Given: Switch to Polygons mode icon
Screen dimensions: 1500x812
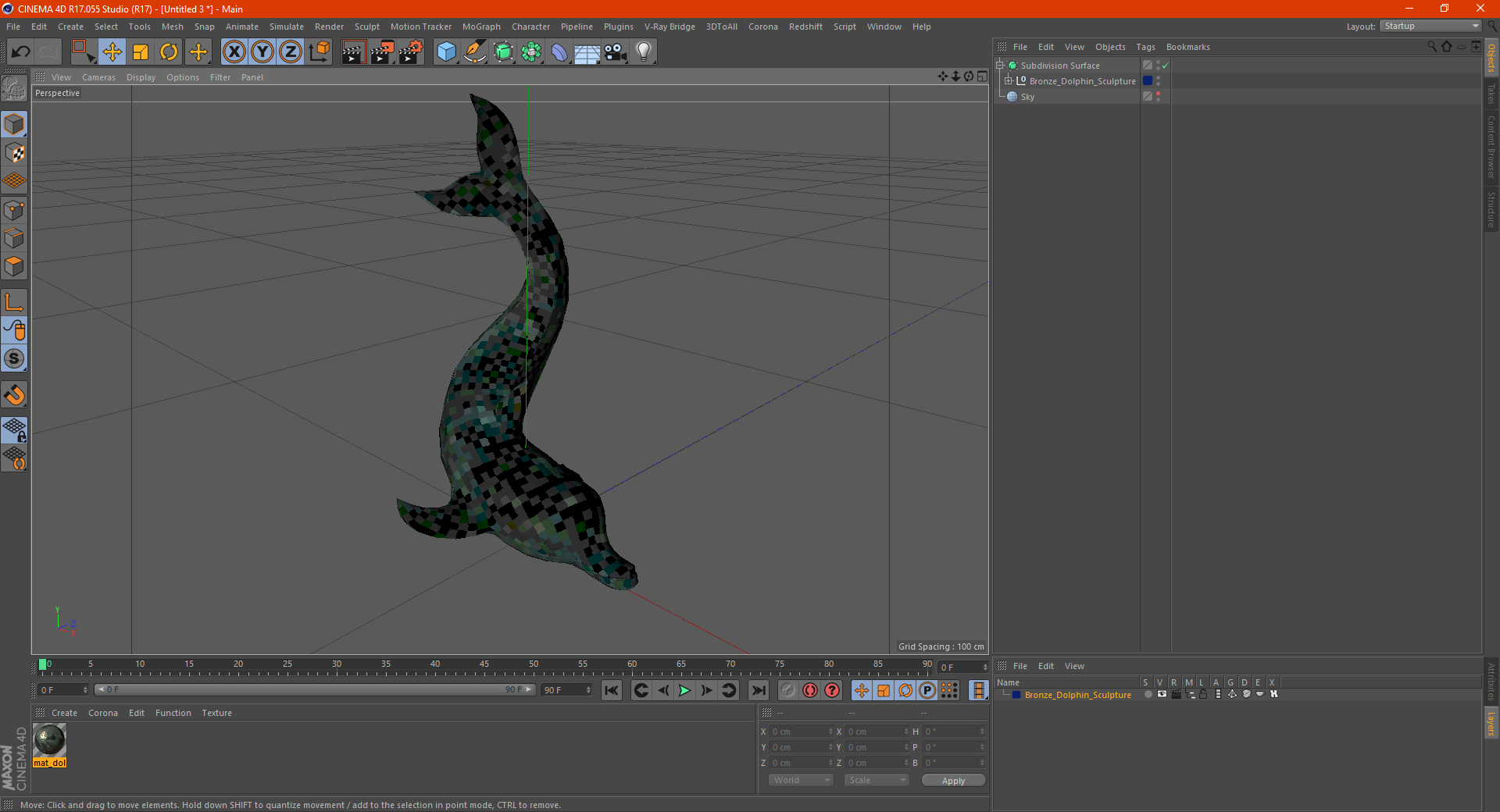Looking at the screenshot, I should [x=14, y=266].
